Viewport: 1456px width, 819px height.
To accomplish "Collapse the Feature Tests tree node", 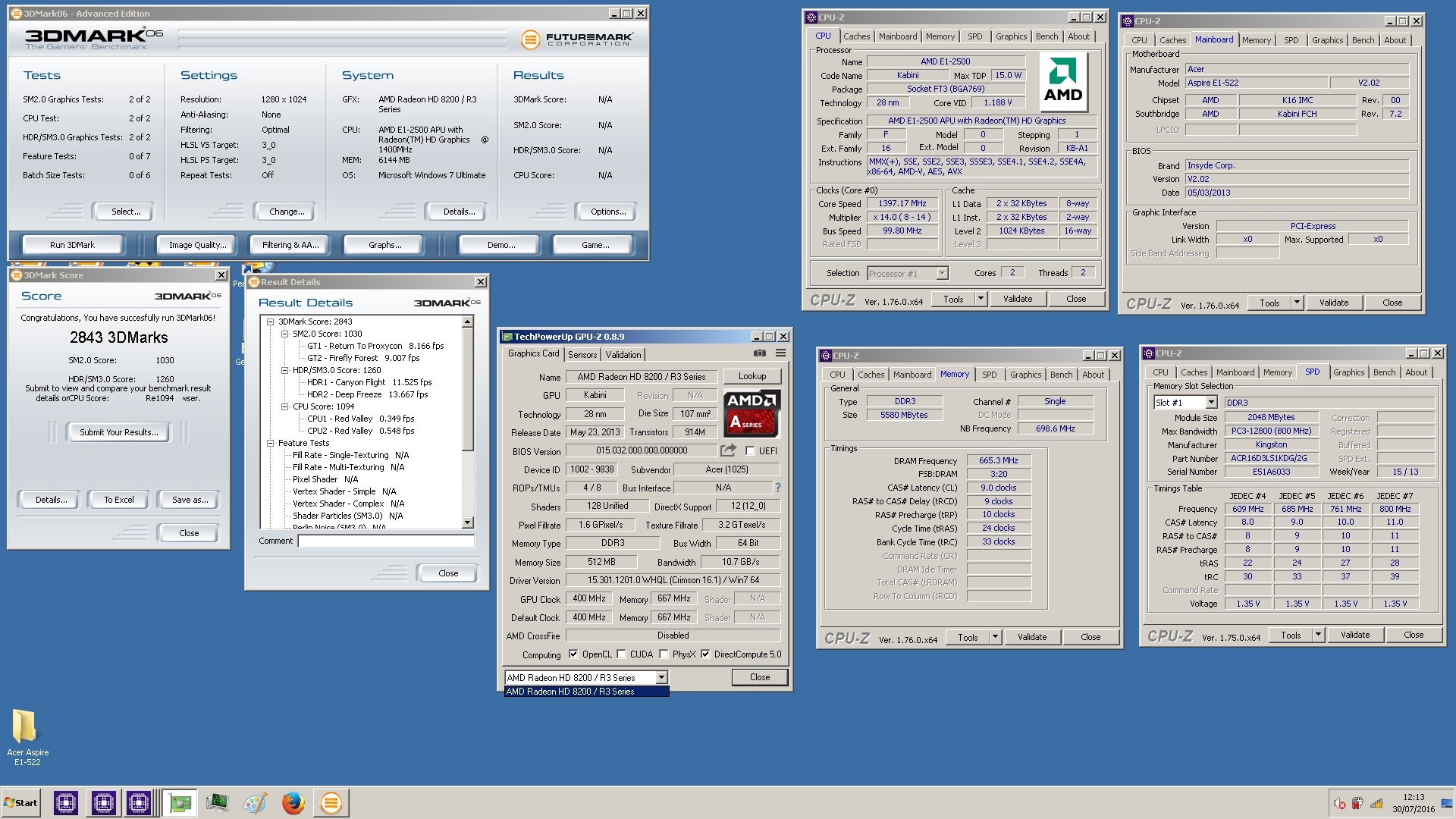I will point(270,443).
